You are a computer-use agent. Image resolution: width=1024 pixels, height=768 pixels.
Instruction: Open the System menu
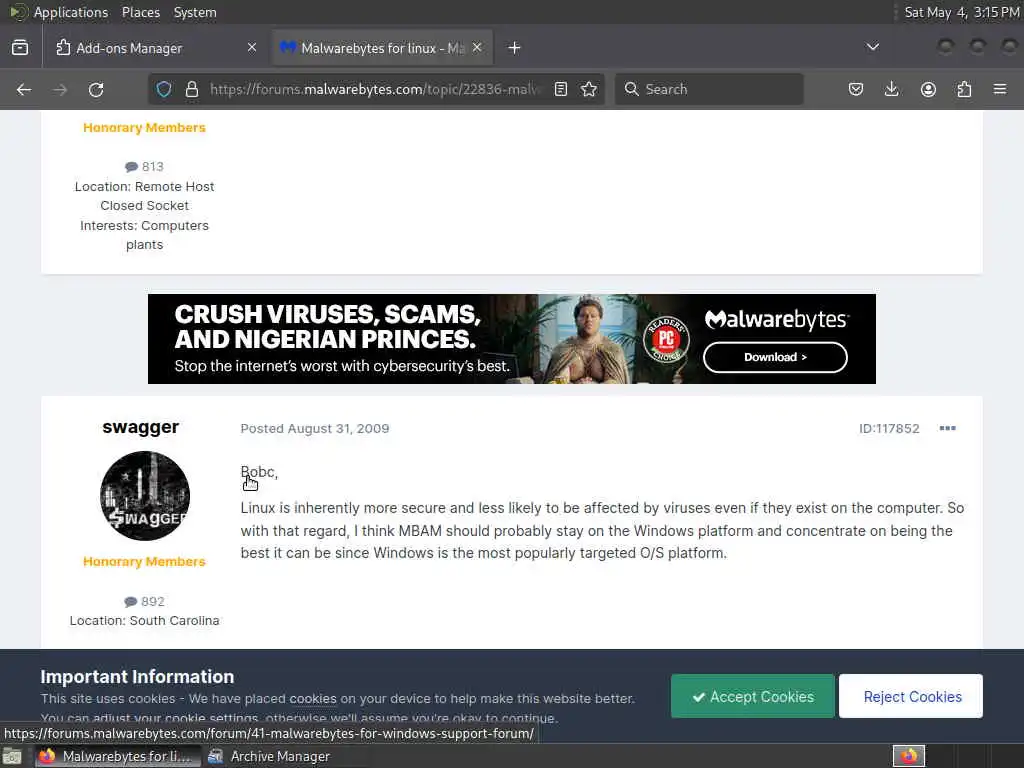point(195,12)
